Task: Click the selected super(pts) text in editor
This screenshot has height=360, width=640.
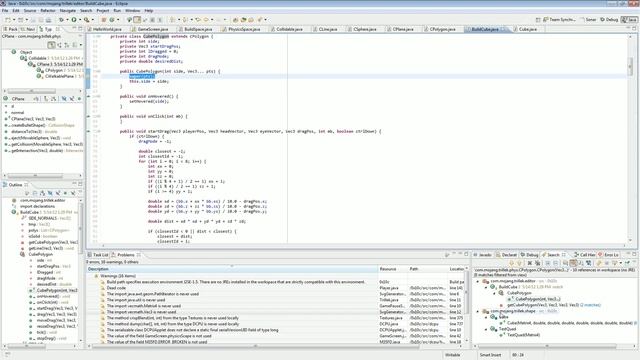Action: click(142, 76)
